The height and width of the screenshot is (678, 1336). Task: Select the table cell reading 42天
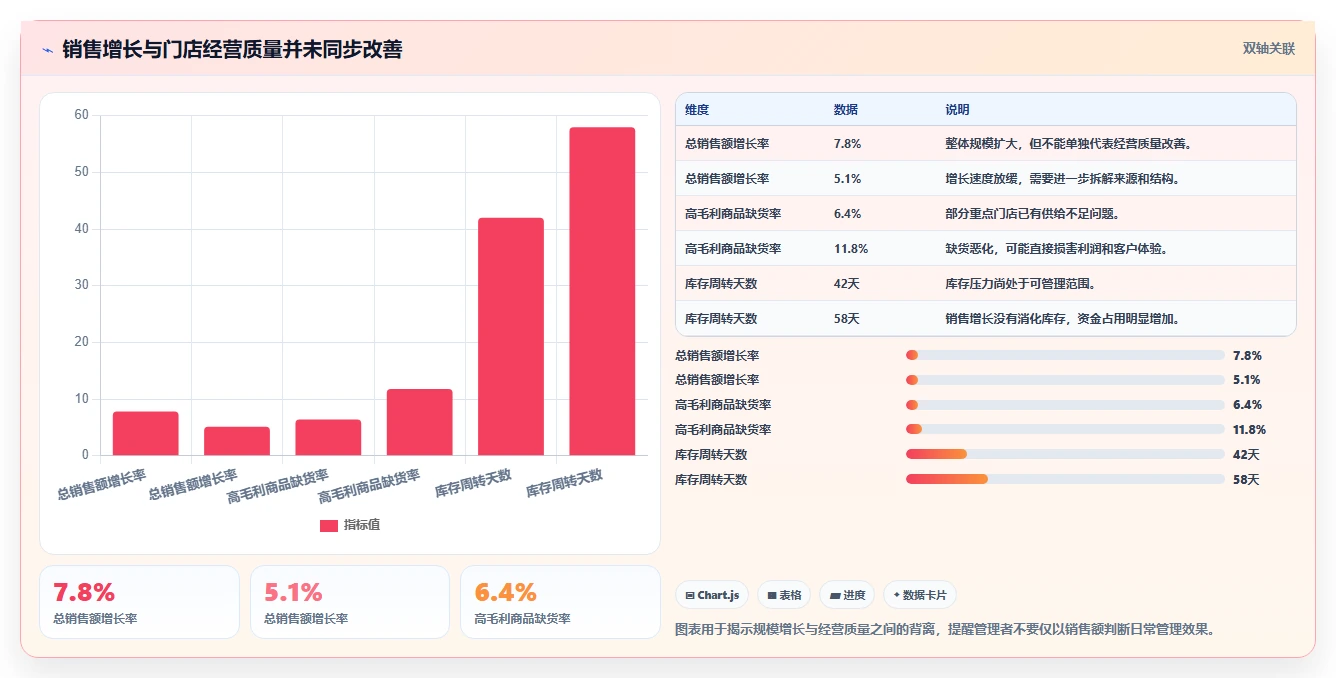point(846,283)
